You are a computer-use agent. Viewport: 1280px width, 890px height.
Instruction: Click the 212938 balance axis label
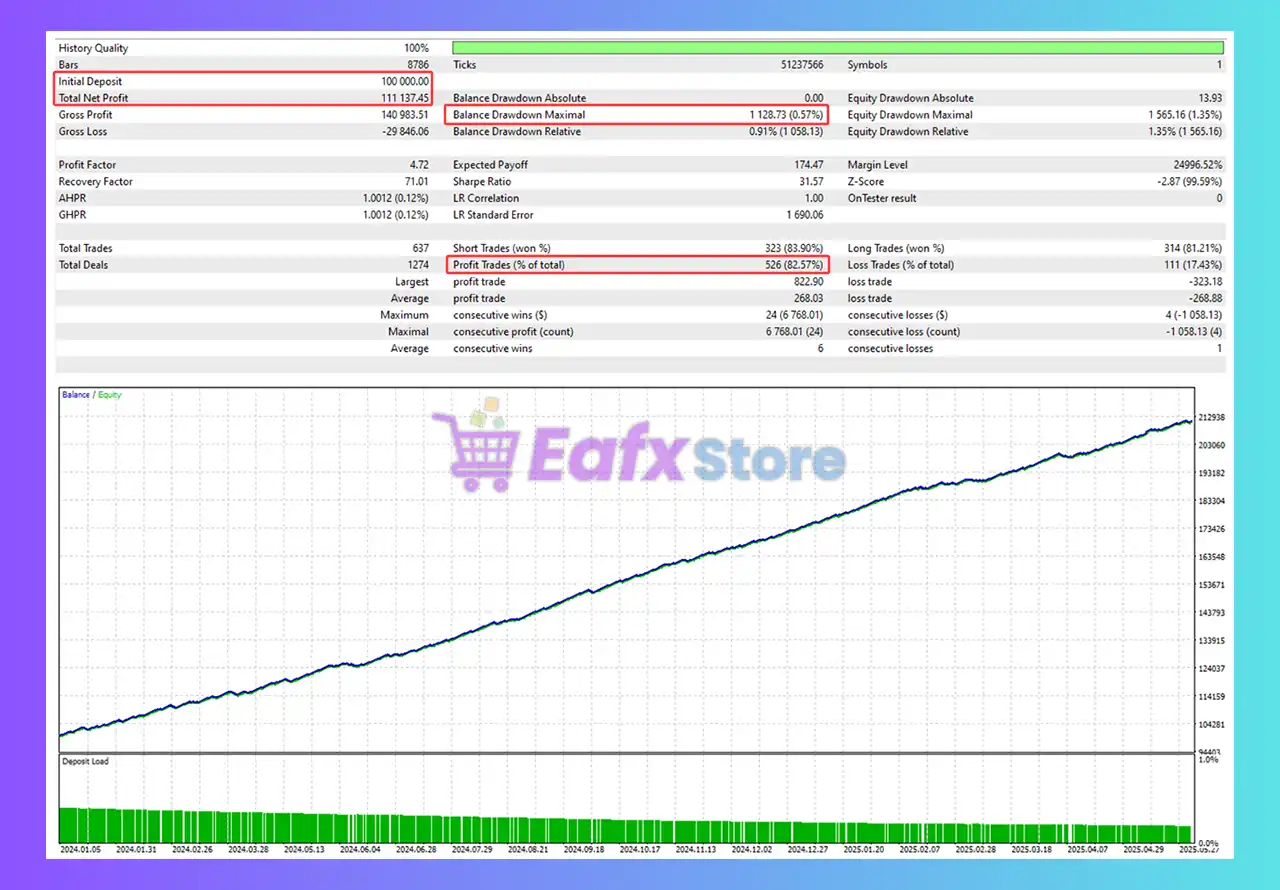(x=1211, y=417)
